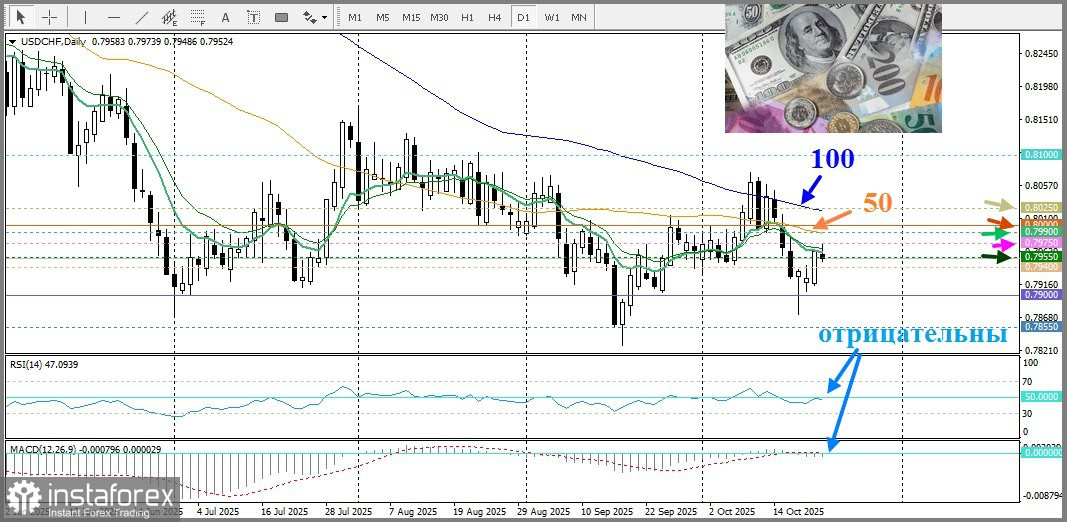Click the H4 timeframe button
Image resolution: width=1067 pixels, height=522 pixels.
(x=494, y=17)
